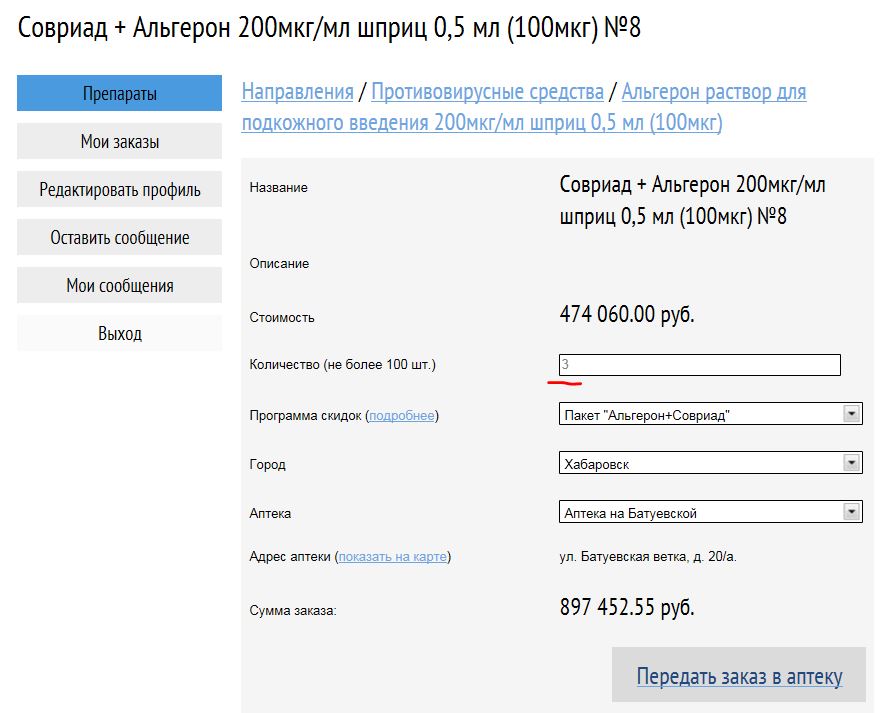This screenshot has height=713, width=880.
Task: Open the Аптека dropdown showing Аптека на Батуевской
Action: coord(711,512)
